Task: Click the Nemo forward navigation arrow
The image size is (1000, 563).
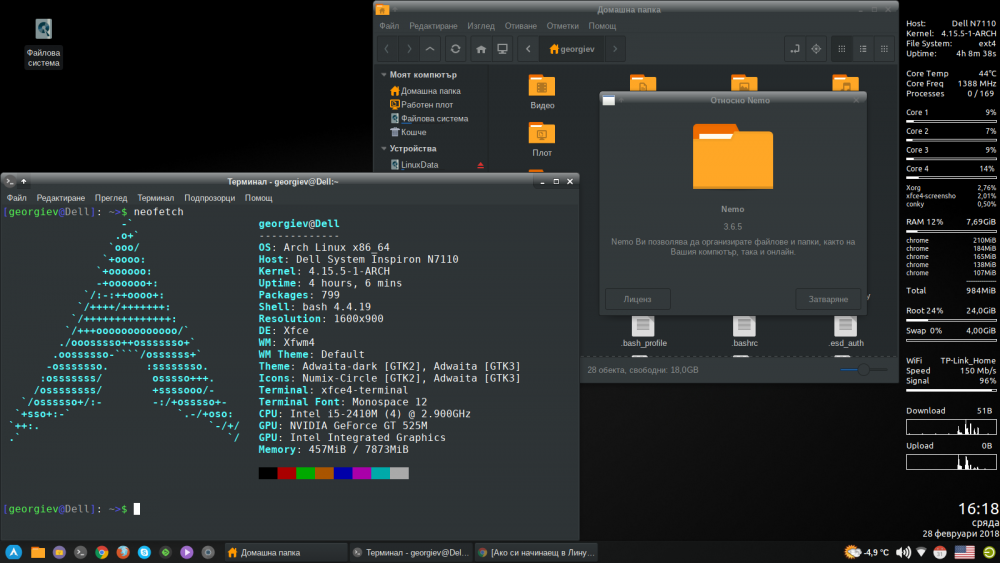Action: (409, 49)
